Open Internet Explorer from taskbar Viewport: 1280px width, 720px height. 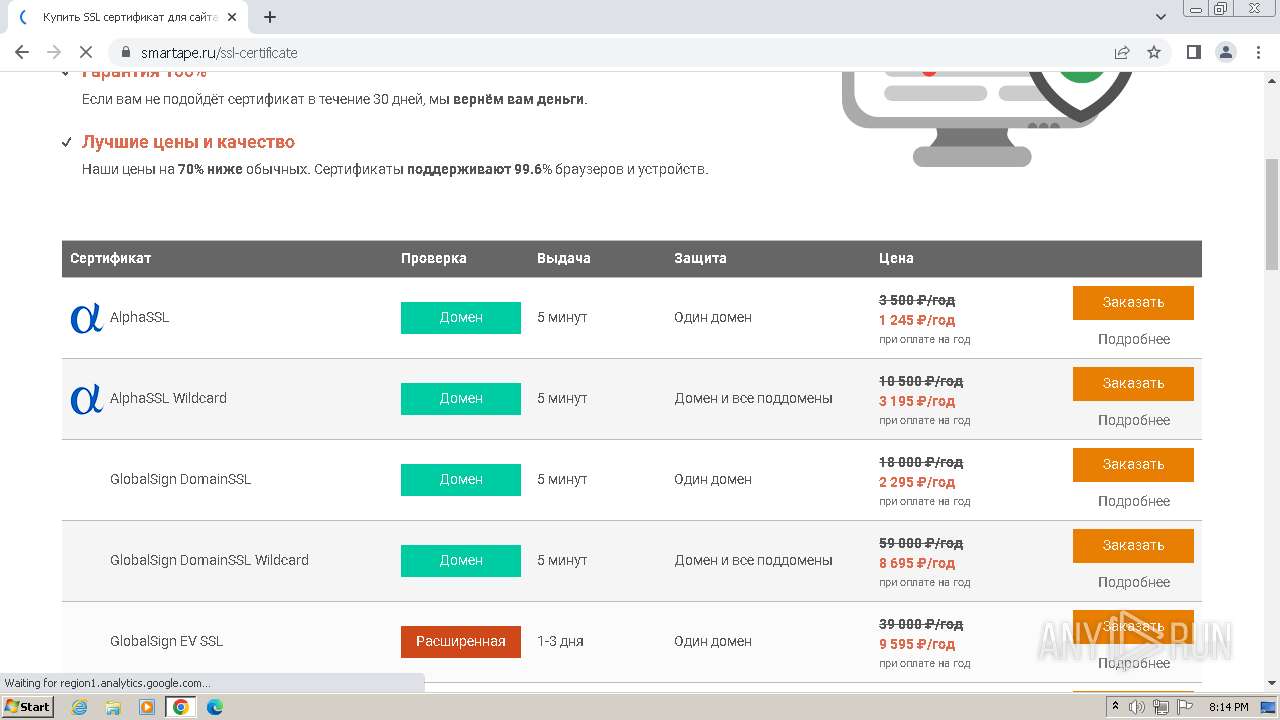[80, 707]
